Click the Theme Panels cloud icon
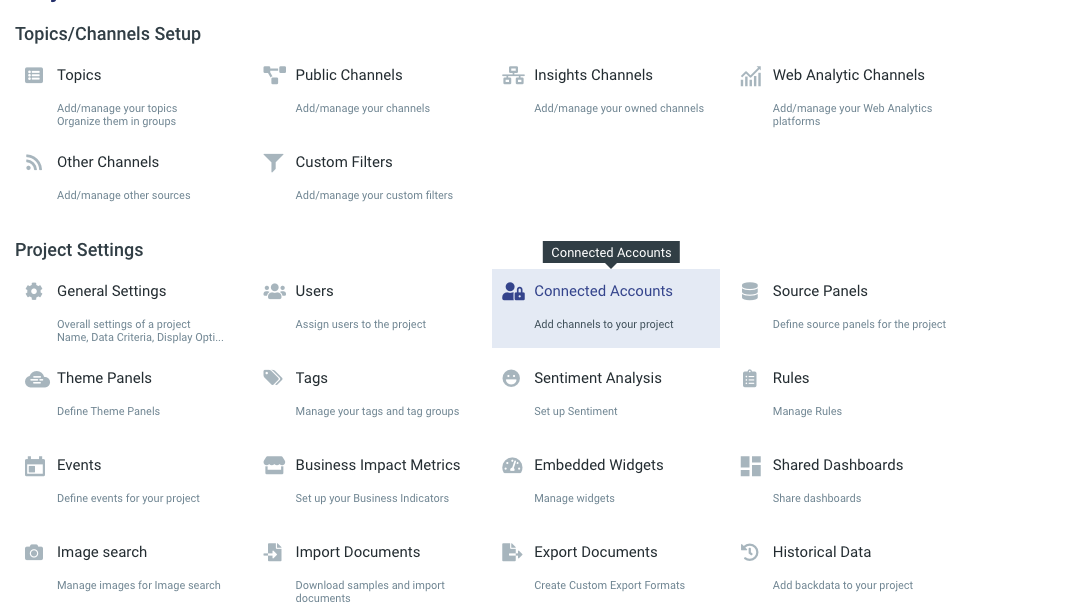Image resolution: width=1074 pixels, height=615 pixels. (x=37, y=379)
